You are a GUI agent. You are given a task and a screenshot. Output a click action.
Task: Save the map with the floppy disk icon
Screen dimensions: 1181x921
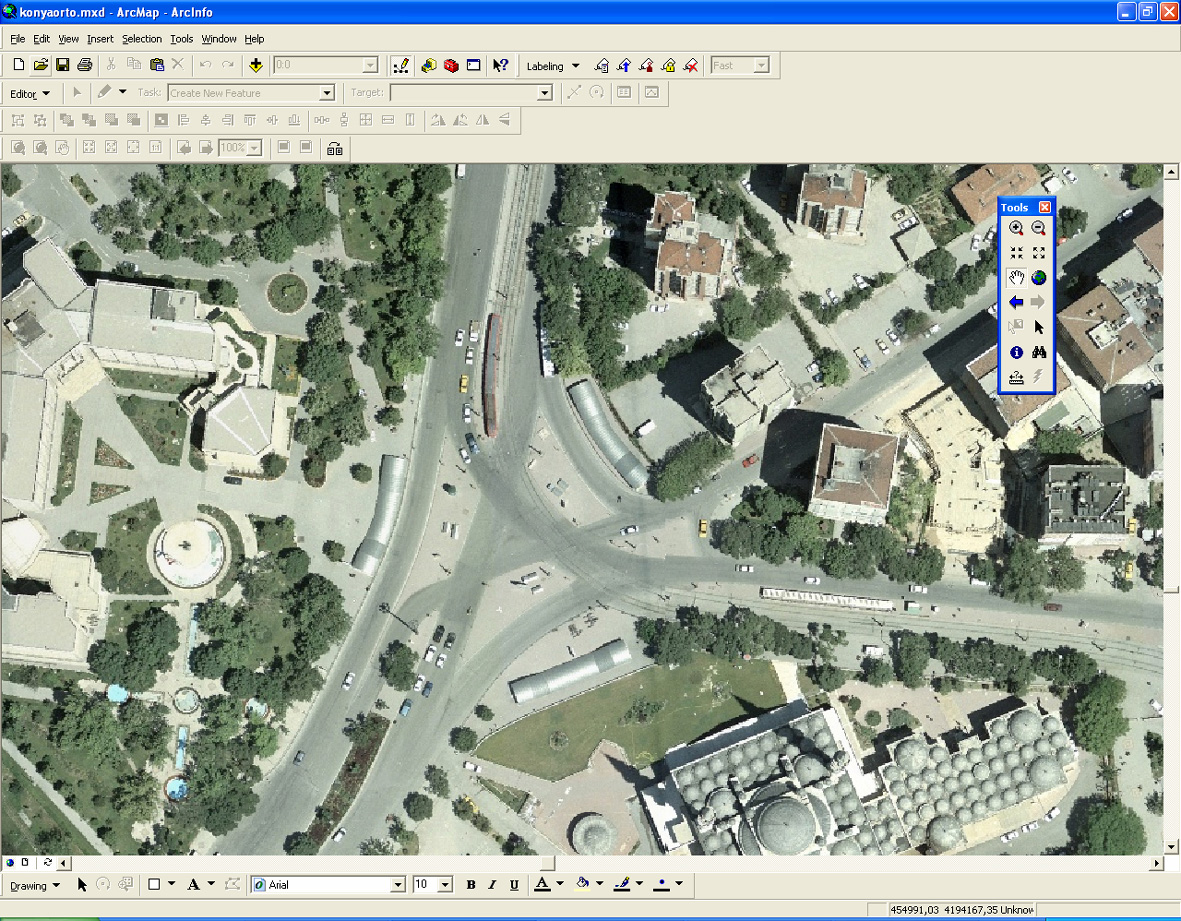point(63,65)
